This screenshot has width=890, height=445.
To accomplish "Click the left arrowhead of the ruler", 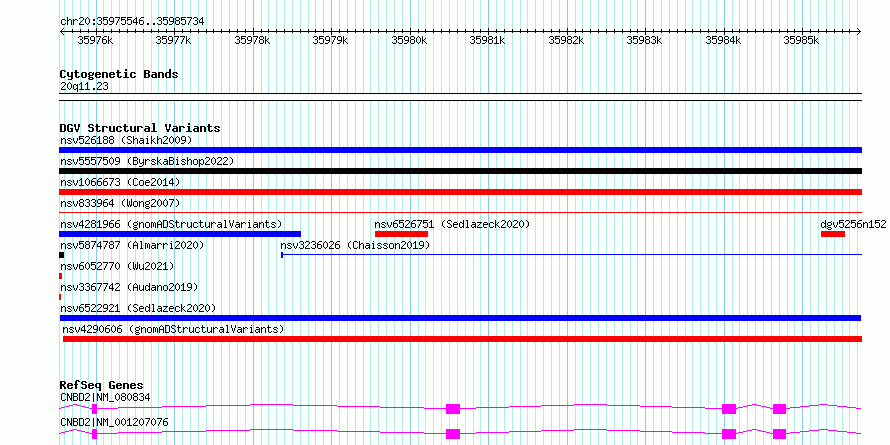I will point(62,31).
